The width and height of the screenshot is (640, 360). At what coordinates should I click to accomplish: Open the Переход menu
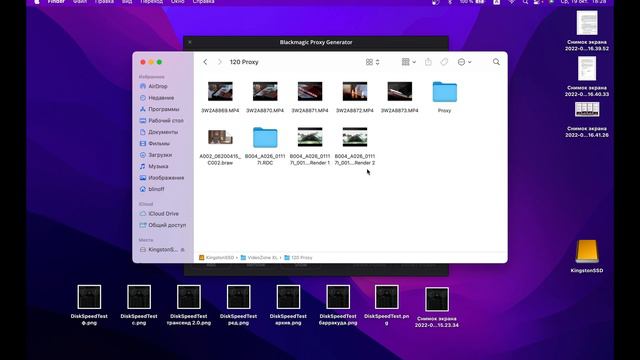point(151,2)
